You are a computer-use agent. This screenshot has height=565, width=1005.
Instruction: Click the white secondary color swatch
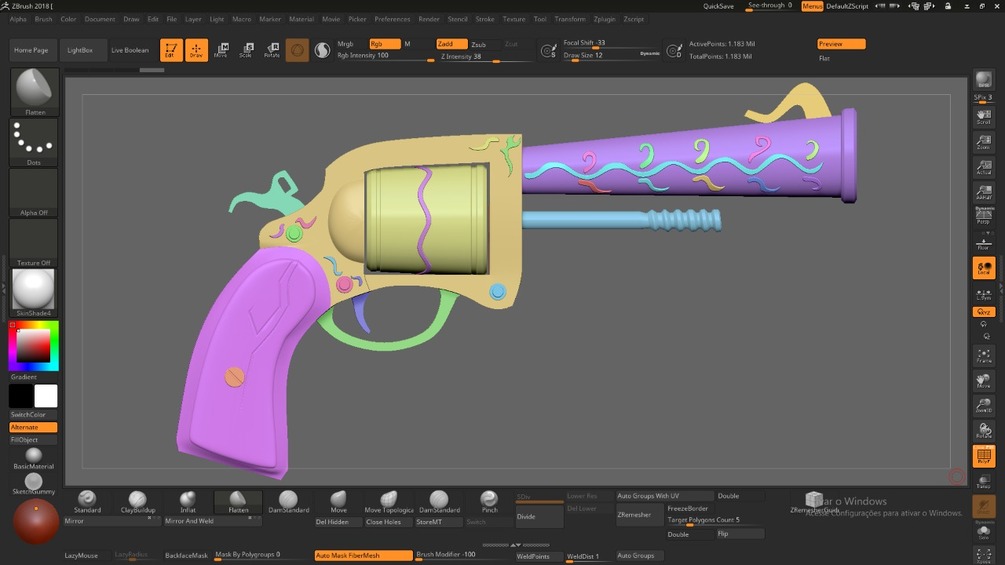coord(46,396)
